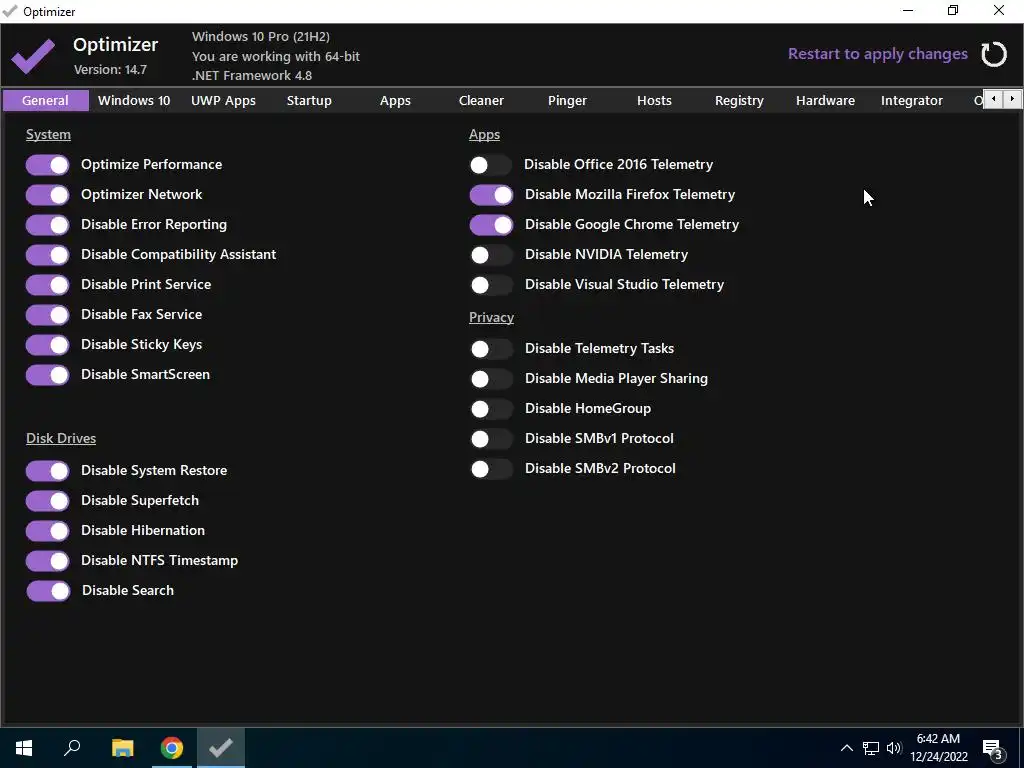Enable Disable Media Player Sharing

491,379
